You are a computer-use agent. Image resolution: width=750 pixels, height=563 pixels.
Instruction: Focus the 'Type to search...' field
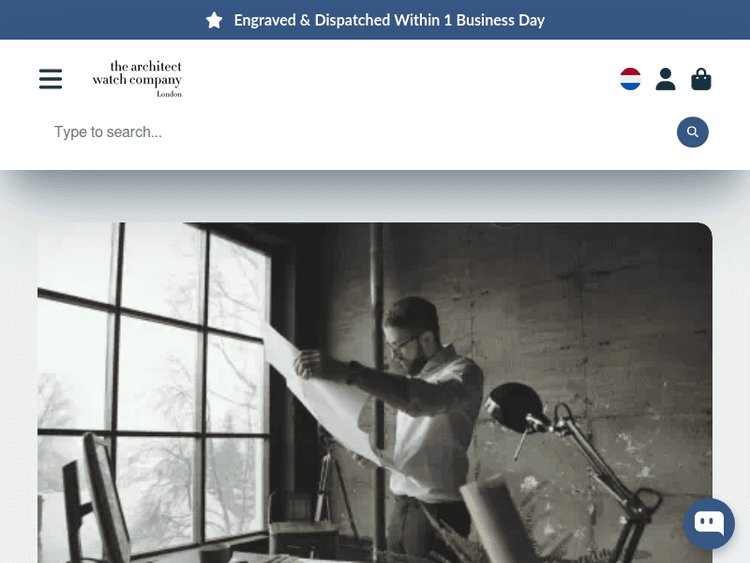point(359,132)
